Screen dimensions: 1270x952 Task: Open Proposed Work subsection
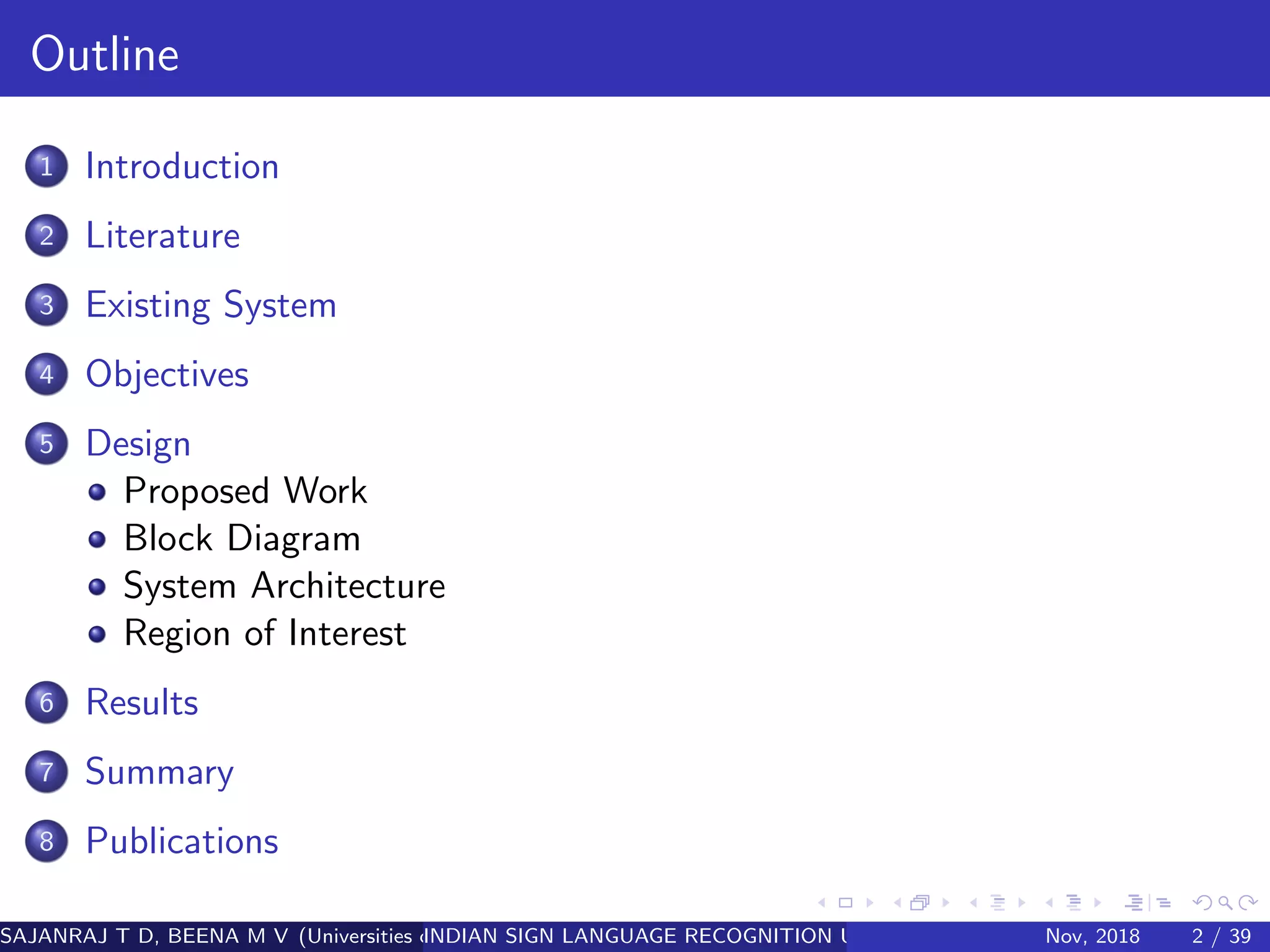coord(246,491)
